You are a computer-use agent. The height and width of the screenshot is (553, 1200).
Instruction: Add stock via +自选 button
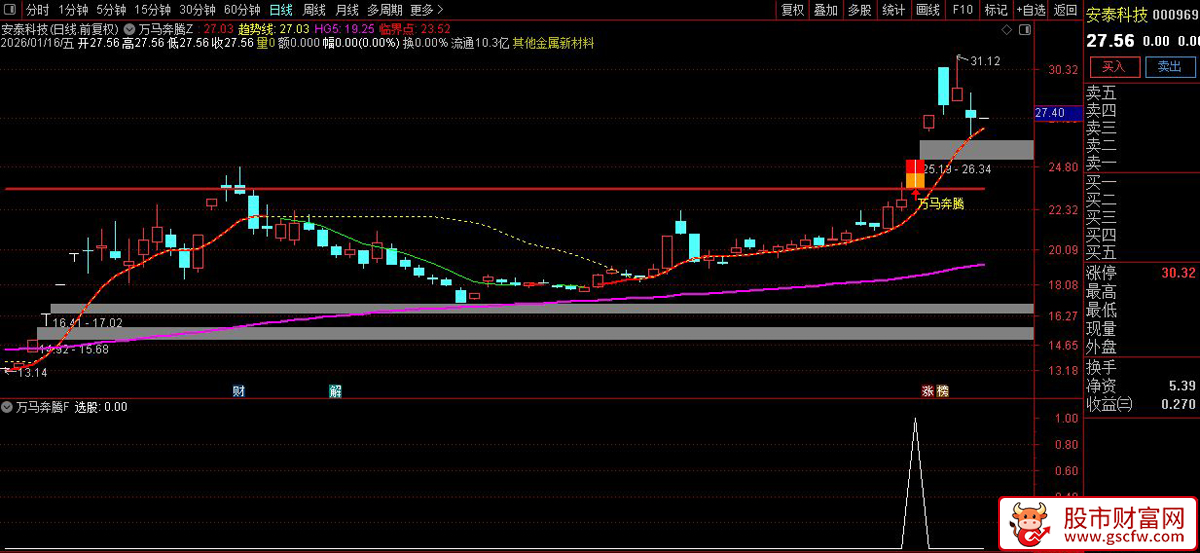click(1030, 10)
